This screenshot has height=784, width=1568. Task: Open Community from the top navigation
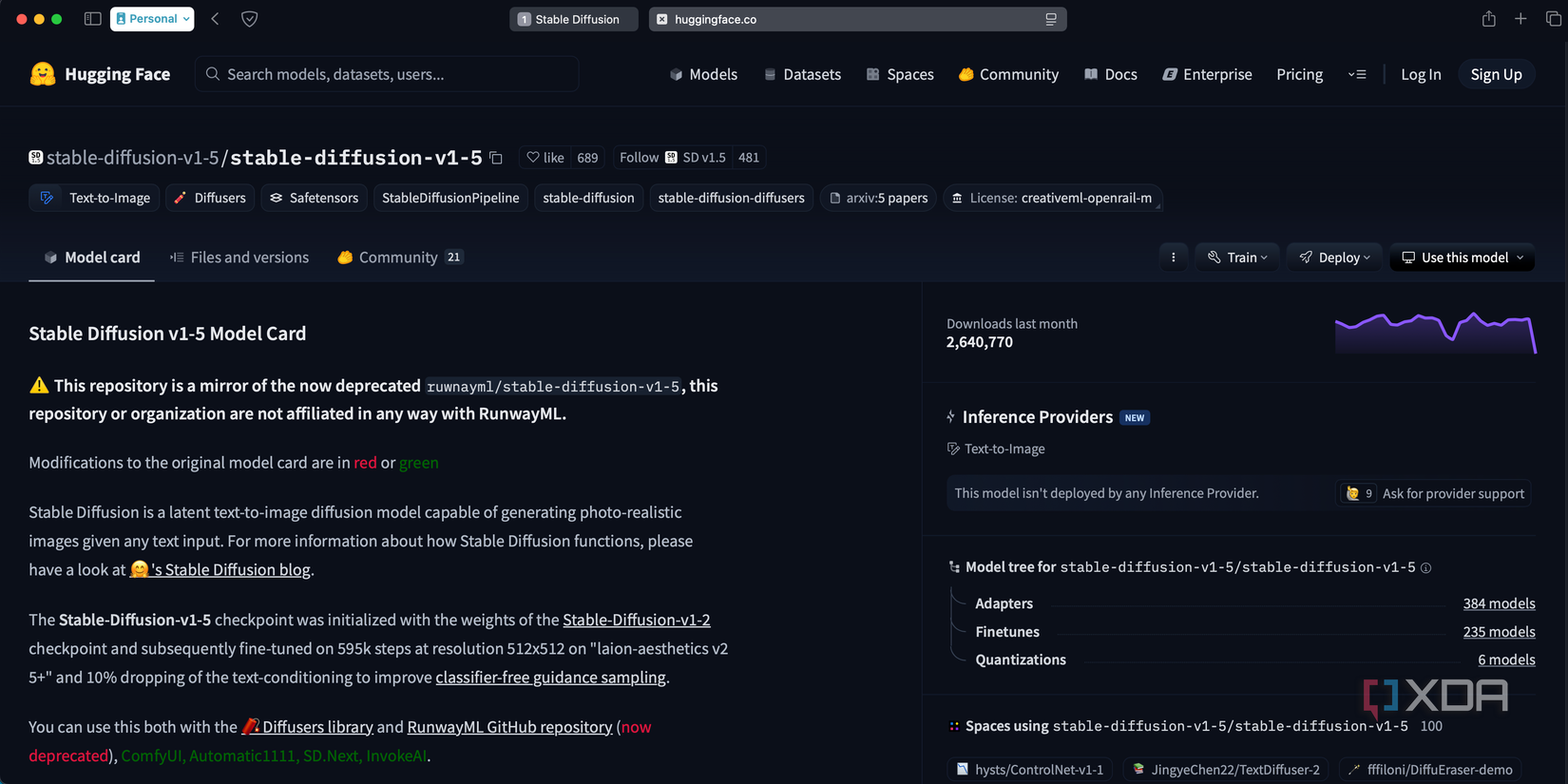point(1008,74)
